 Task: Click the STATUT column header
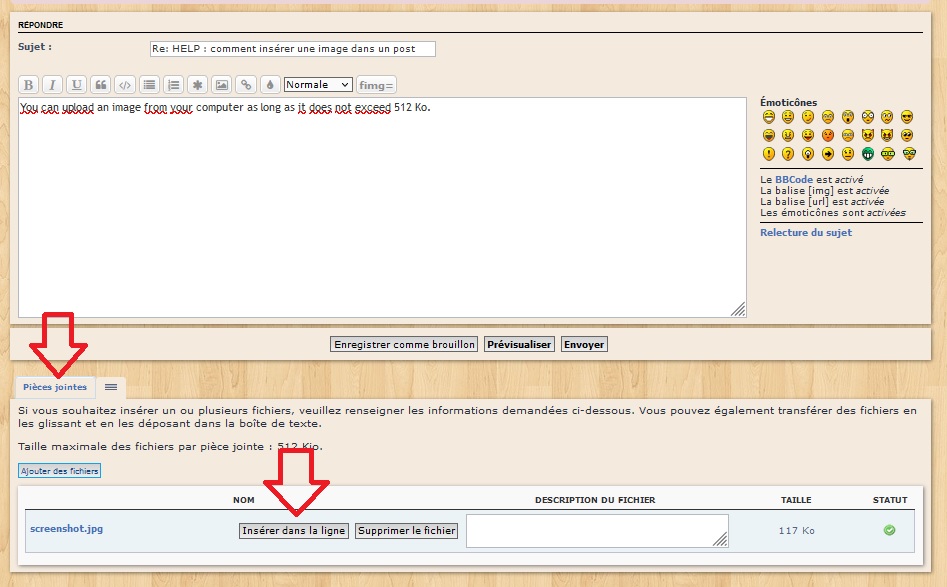(890, 500)
